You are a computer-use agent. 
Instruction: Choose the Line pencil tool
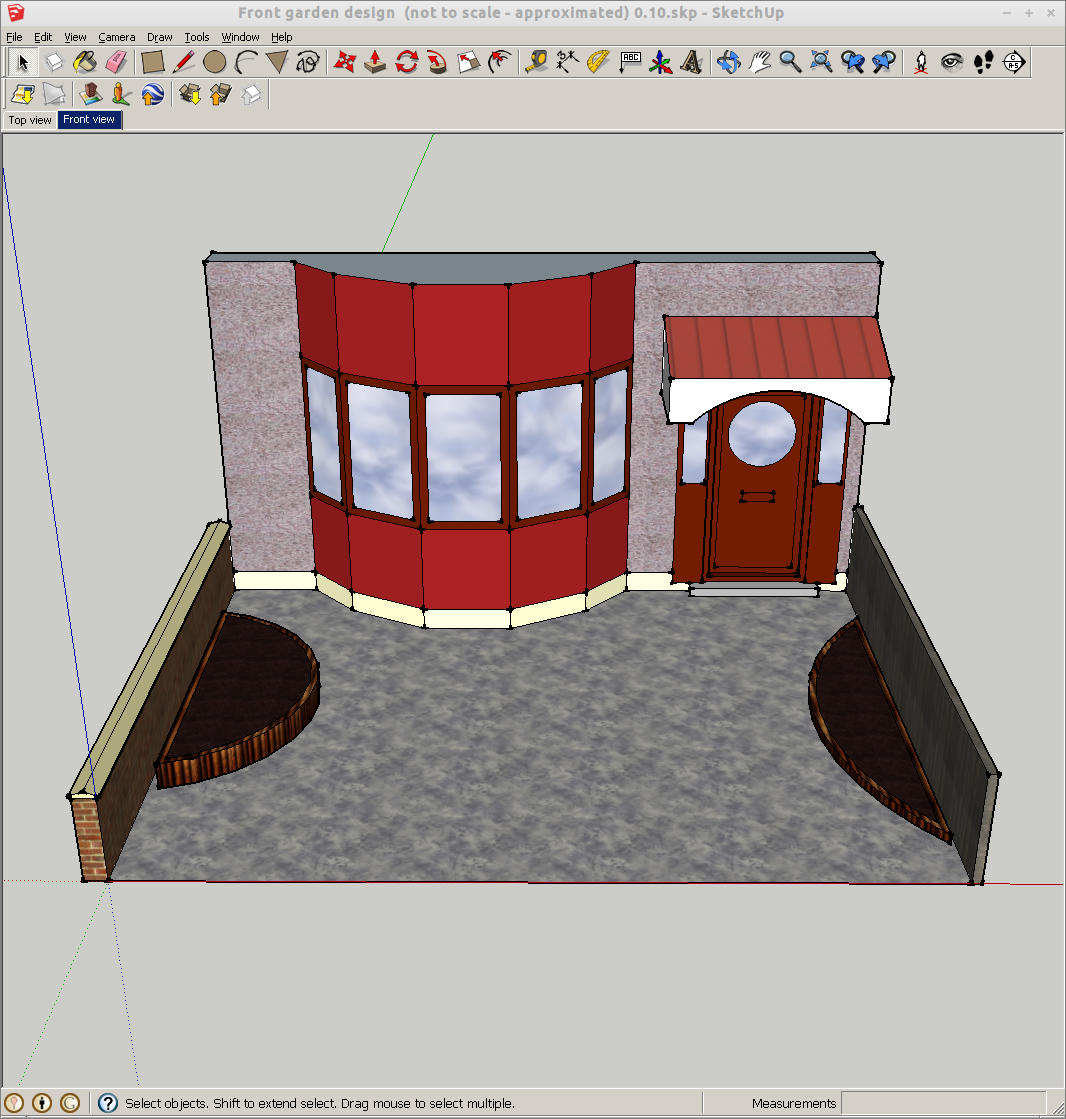183,62
